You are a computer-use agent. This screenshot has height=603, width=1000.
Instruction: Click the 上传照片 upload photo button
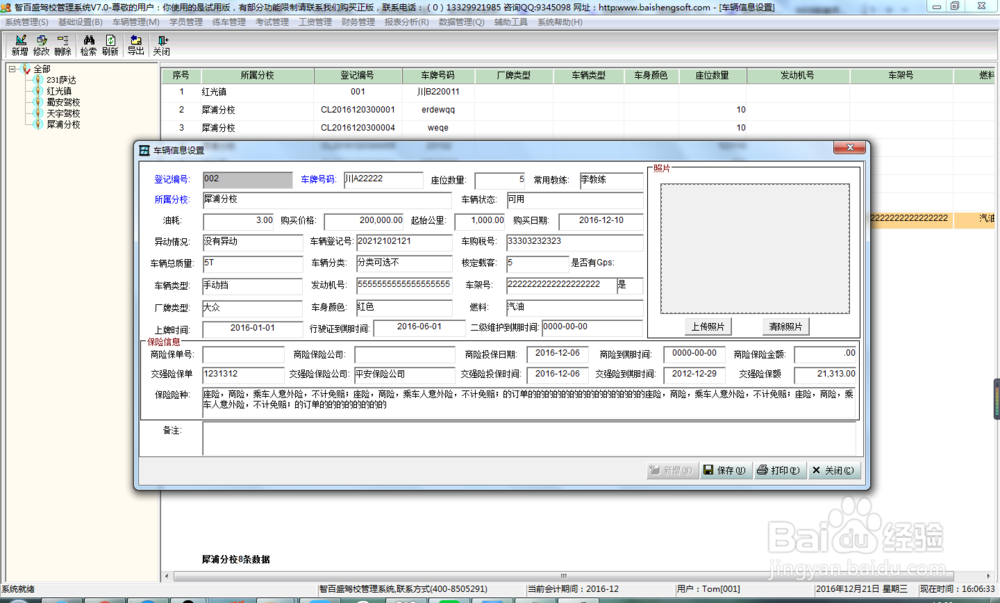pos(708,326)
